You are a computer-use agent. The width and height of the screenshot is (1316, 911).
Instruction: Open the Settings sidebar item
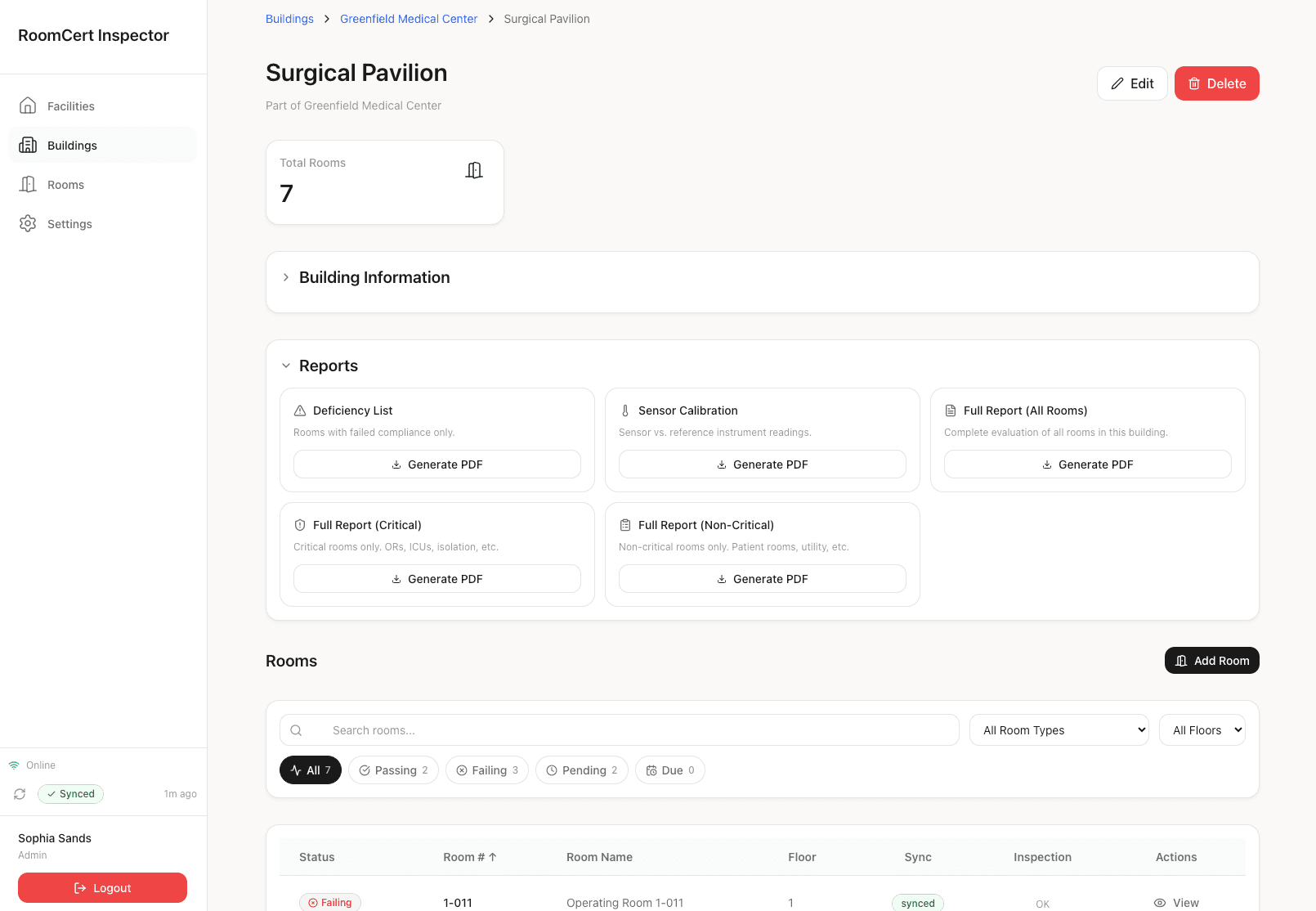103,224
